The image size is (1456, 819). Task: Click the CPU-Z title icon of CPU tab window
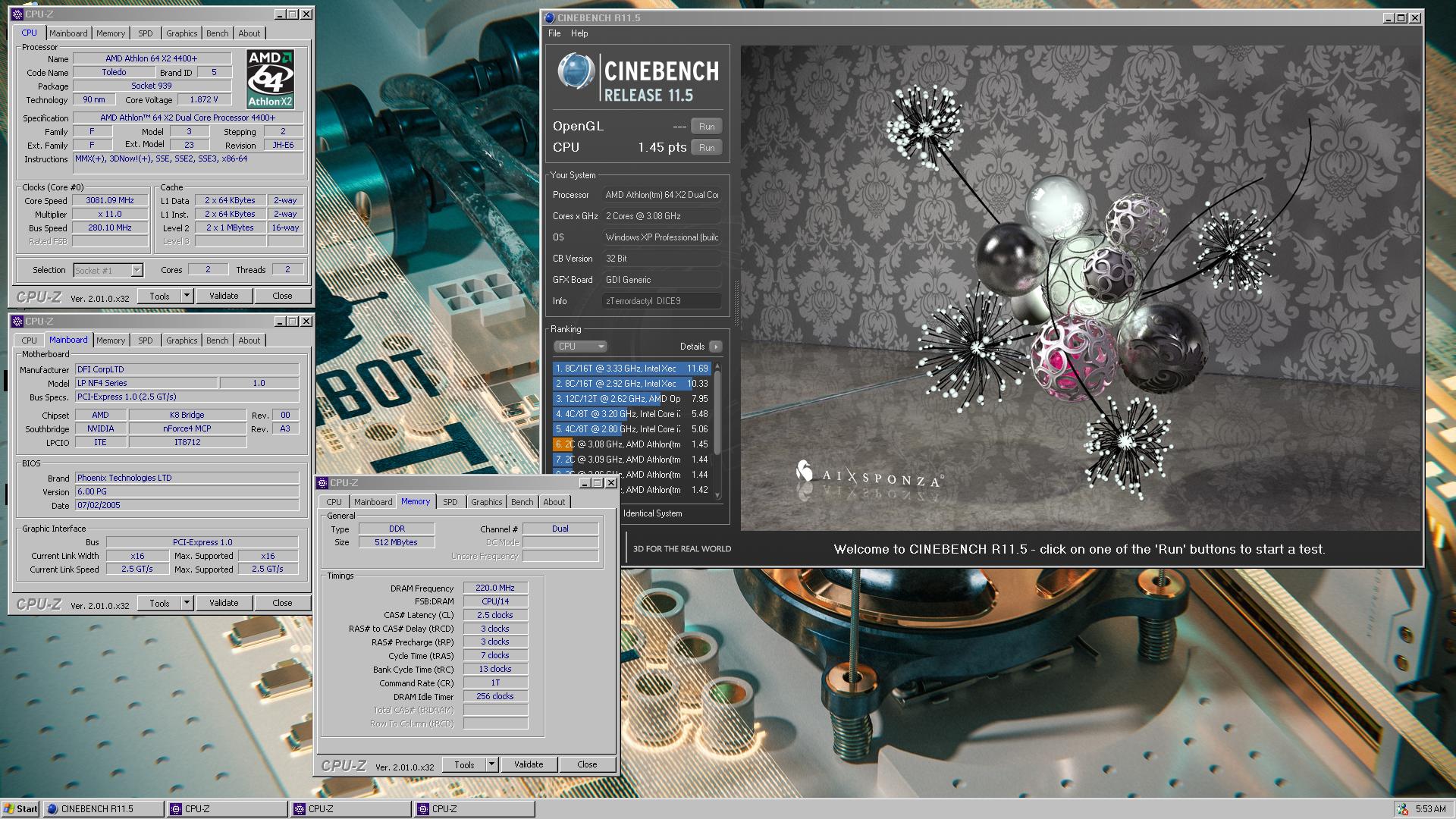[17, 14]
